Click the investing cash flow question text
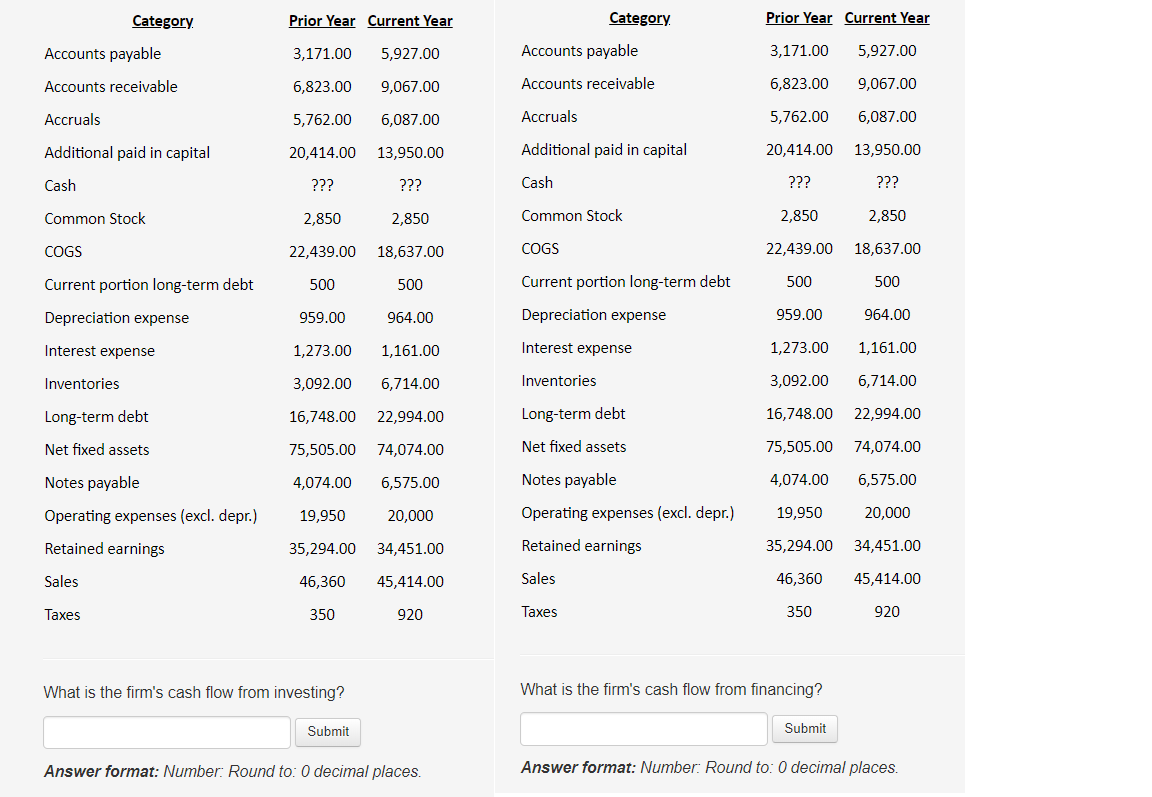The width and height of the screenshot is (1152, 797). 193,692
